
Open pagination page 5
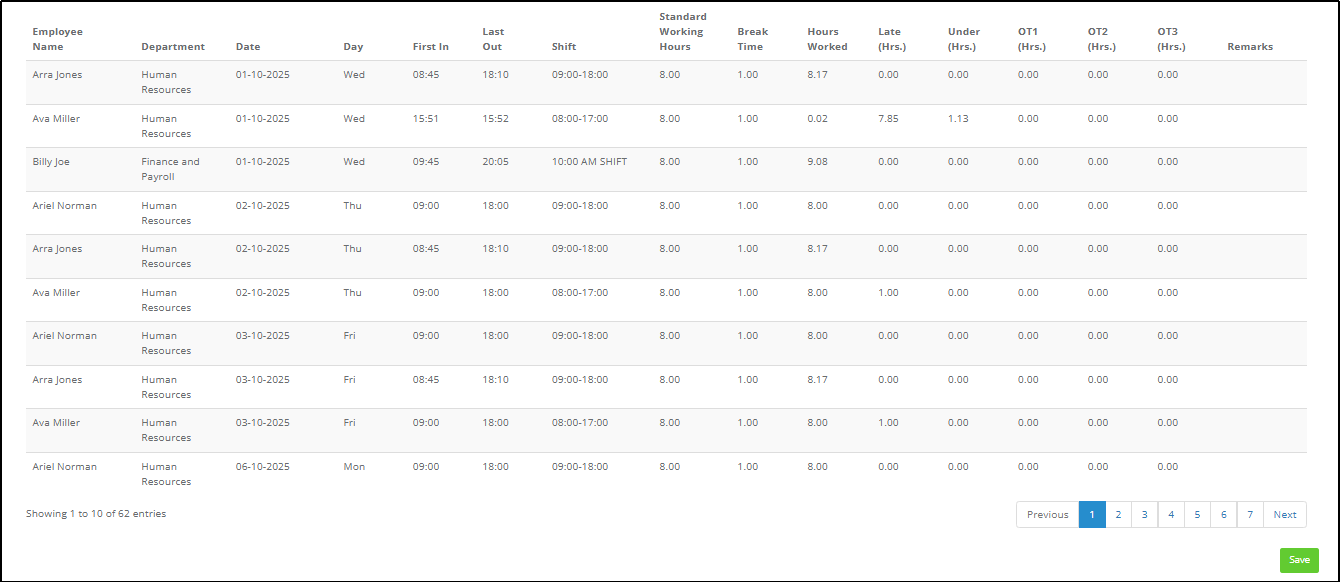[1197, 514]
